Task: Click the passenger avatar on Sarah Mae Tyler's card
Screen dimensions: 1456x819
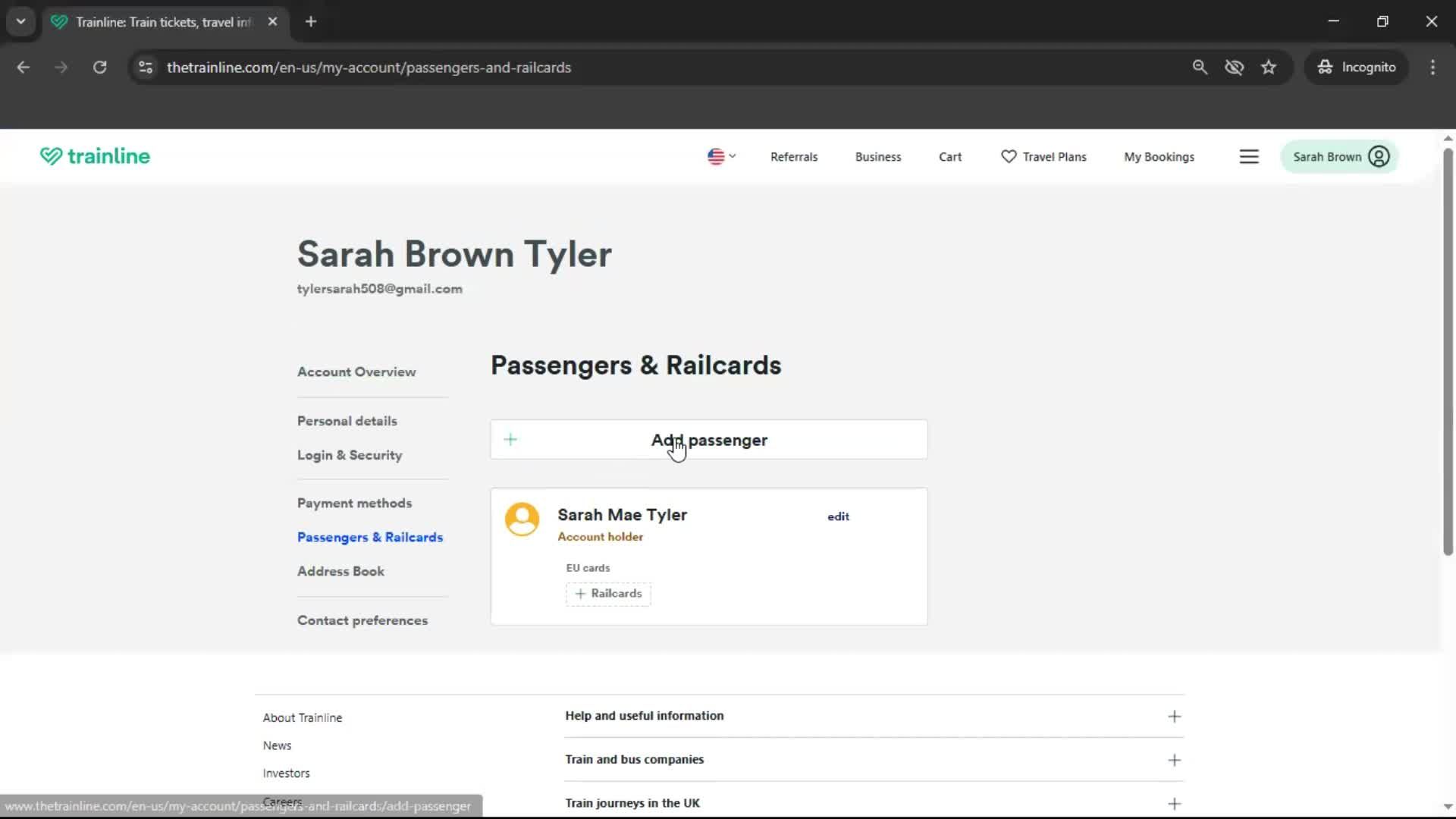Action: tap(522, 520)
